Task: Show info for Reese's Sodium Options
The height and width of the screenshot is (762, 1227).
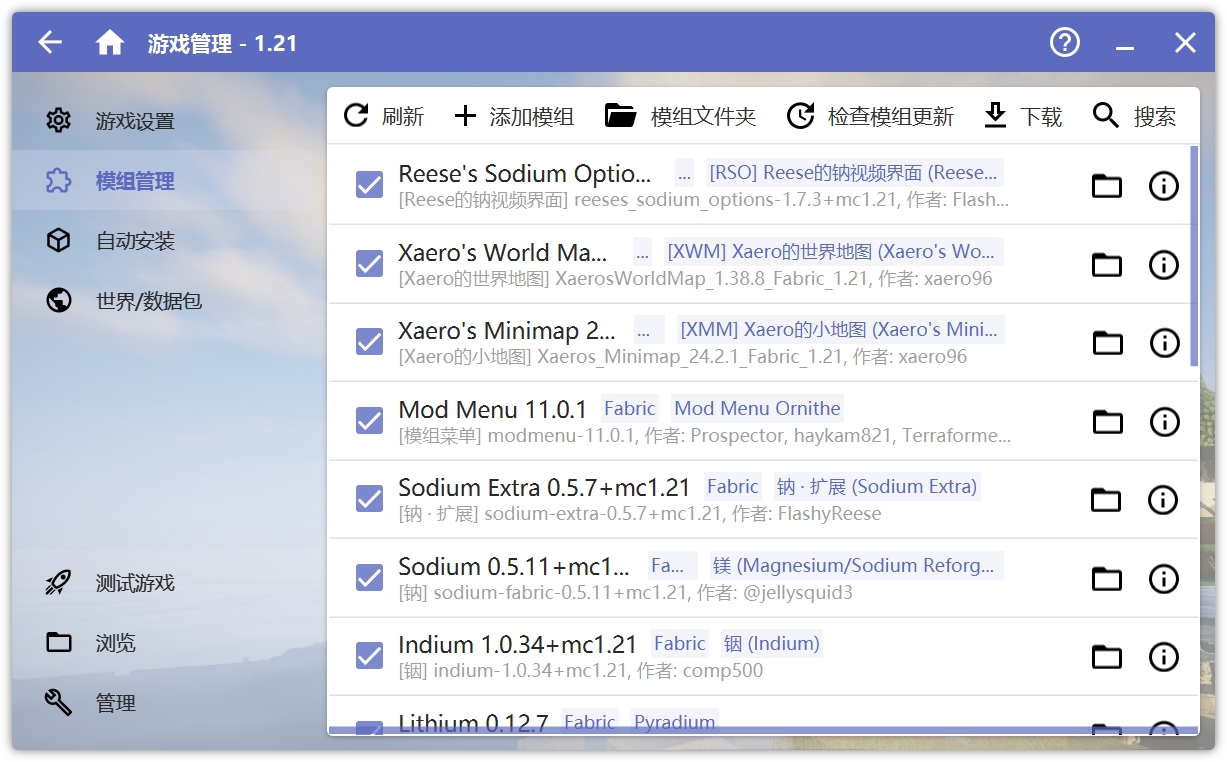Action: pos(1164,185)
